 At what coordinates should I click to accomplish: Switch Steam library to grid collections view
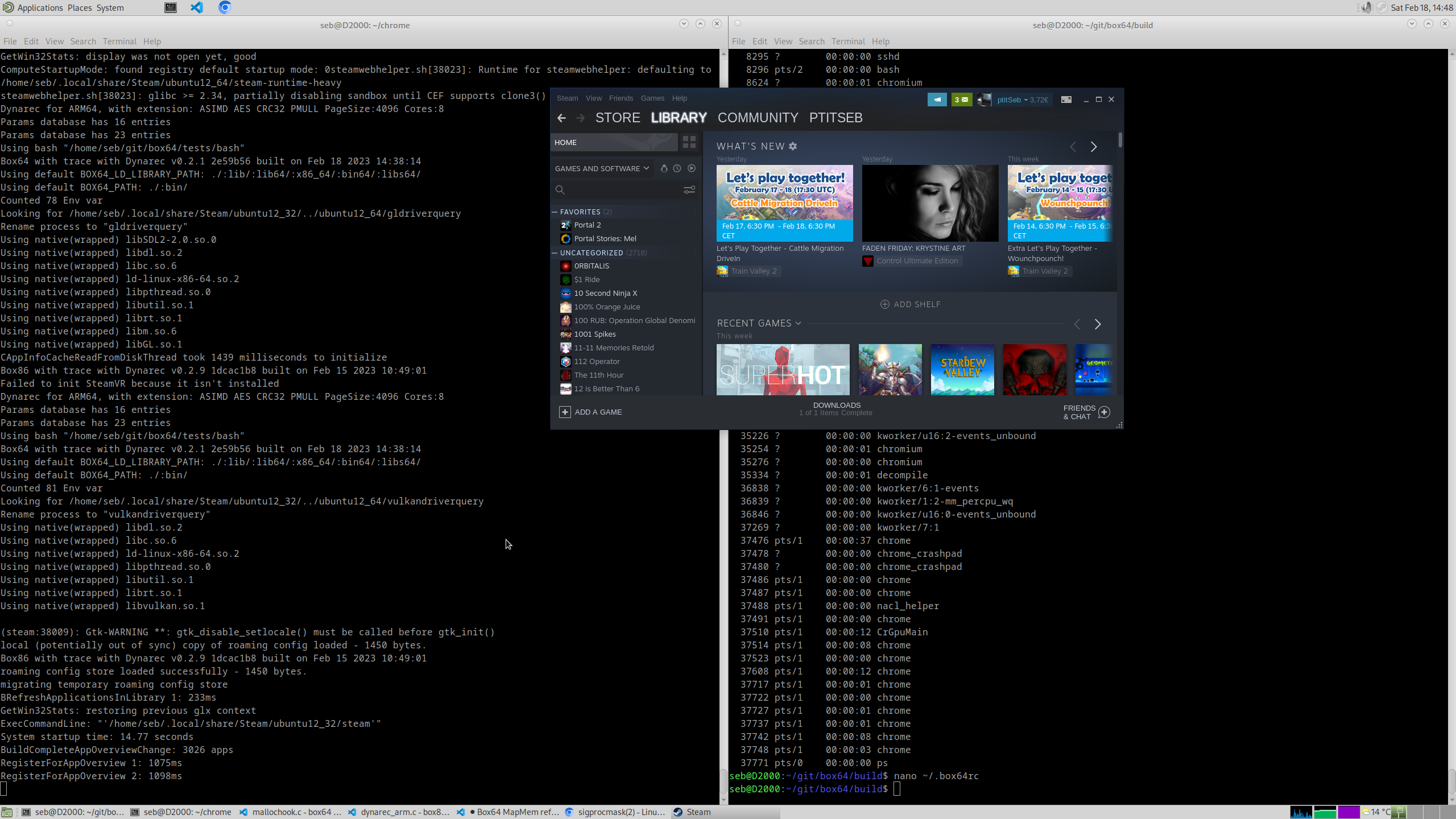coord(689,142)
